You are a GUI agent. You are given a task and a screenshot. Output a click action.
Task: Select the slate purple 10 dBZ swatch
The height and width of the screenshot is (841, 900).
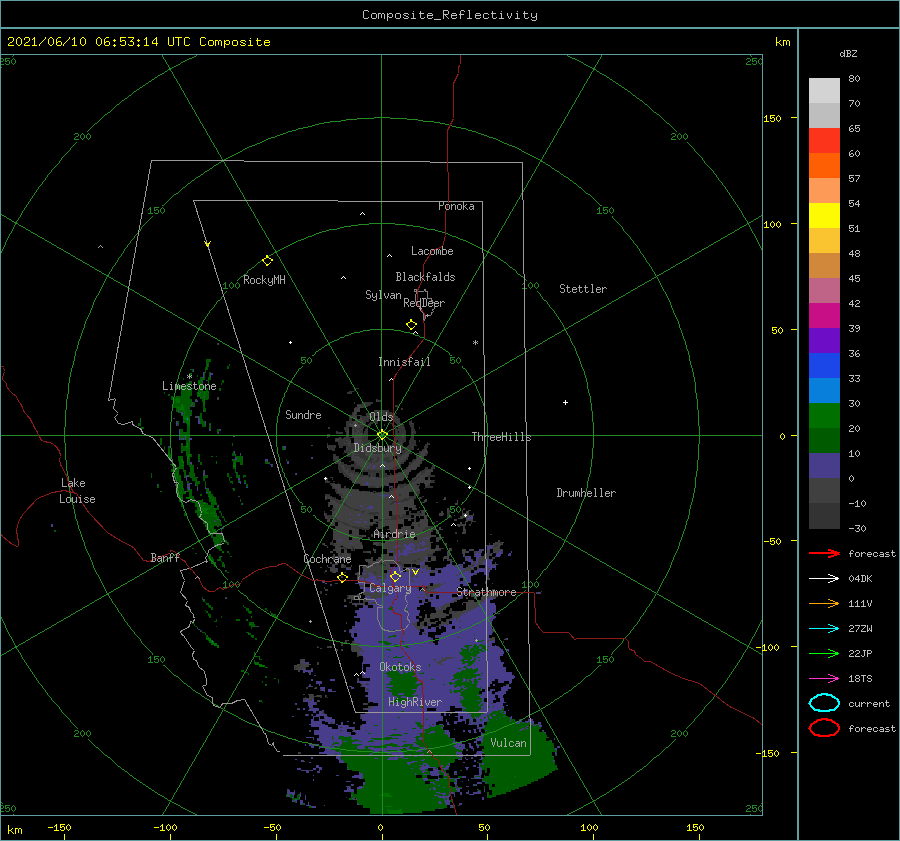[824, 465]
